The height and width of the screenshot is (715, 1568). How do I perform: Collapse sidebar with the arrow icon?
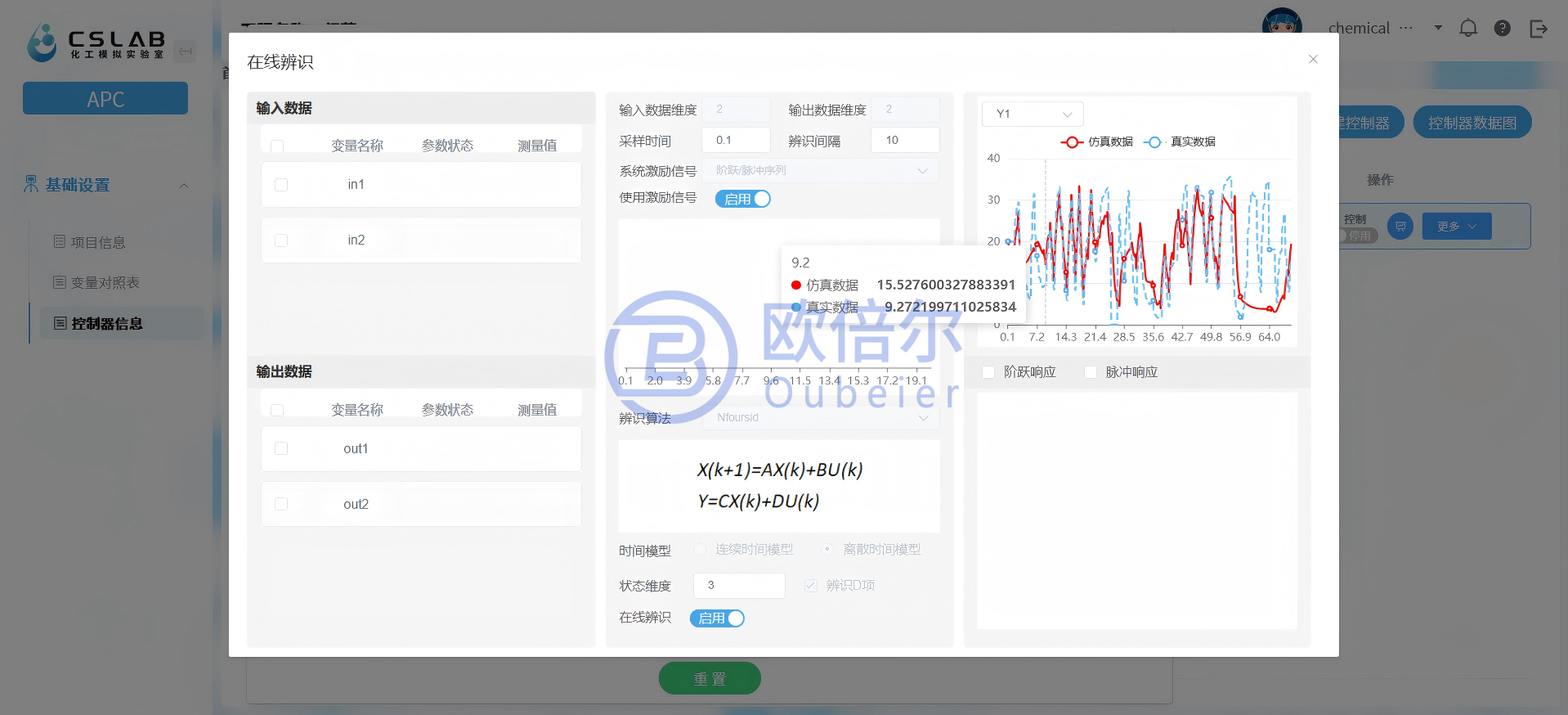186,52
